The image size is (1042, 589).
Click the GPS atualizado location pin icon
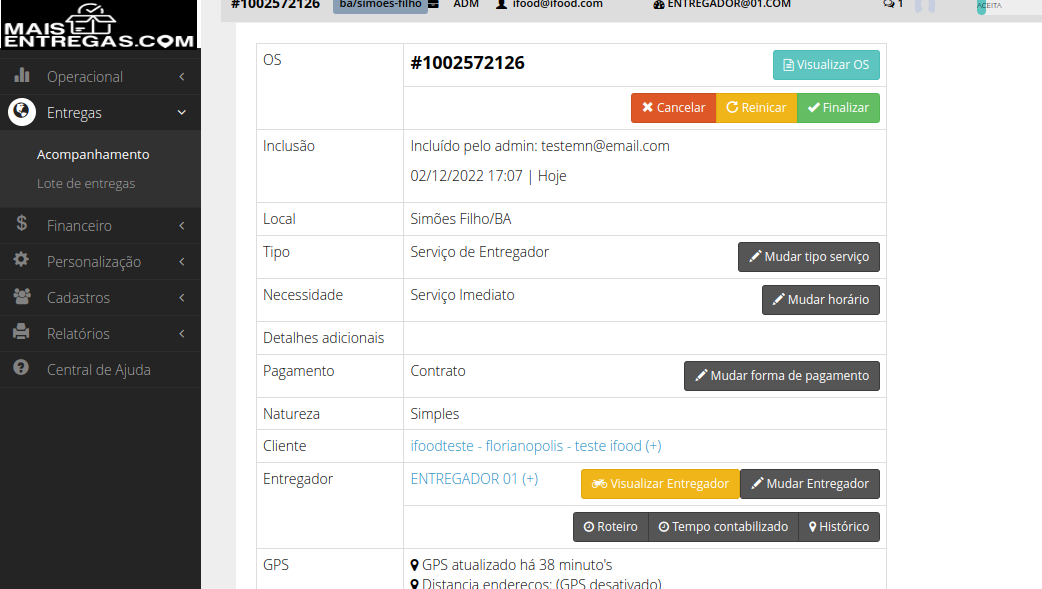tap(415, 565)
